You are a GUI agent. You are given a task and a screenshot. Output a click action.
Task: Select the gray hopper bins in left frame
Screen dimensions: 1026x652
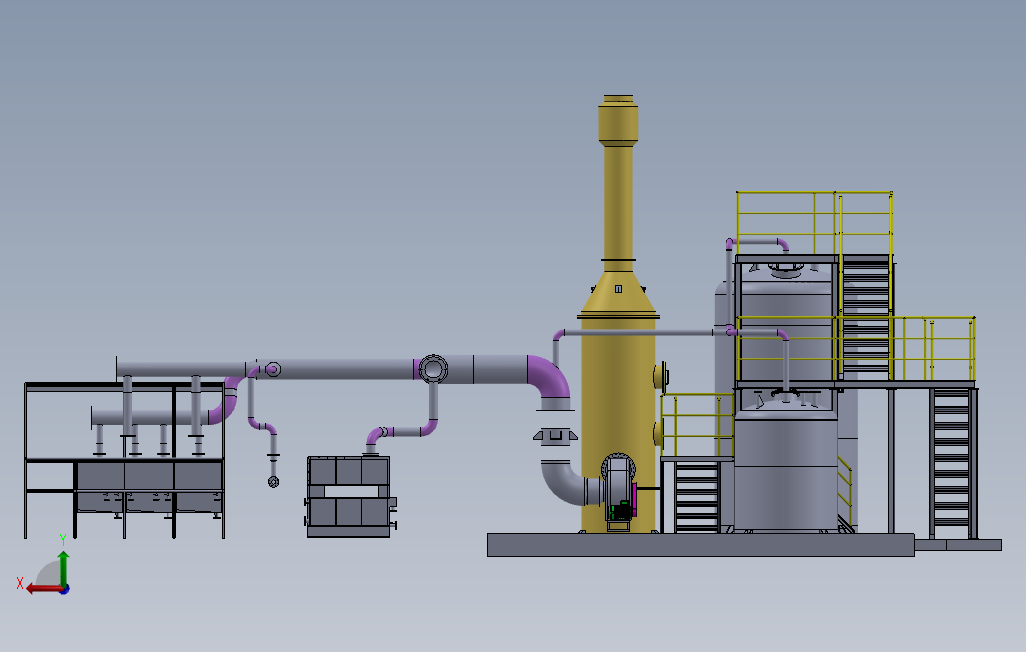pyautogui.click(x=149, y=487)
